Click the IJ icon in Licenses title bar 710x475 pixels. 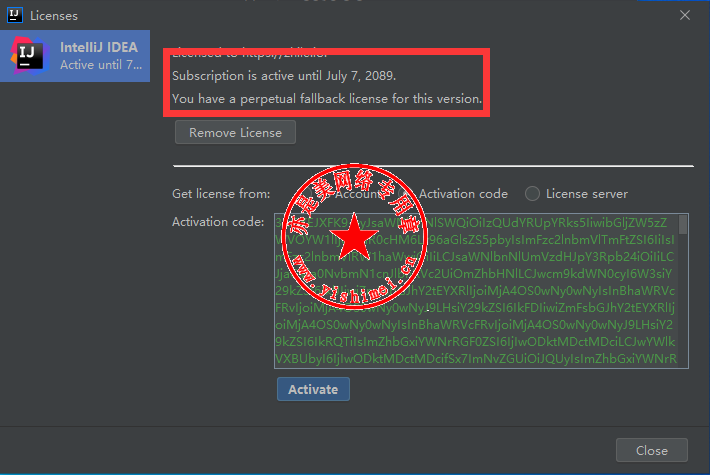pos(15,15)
